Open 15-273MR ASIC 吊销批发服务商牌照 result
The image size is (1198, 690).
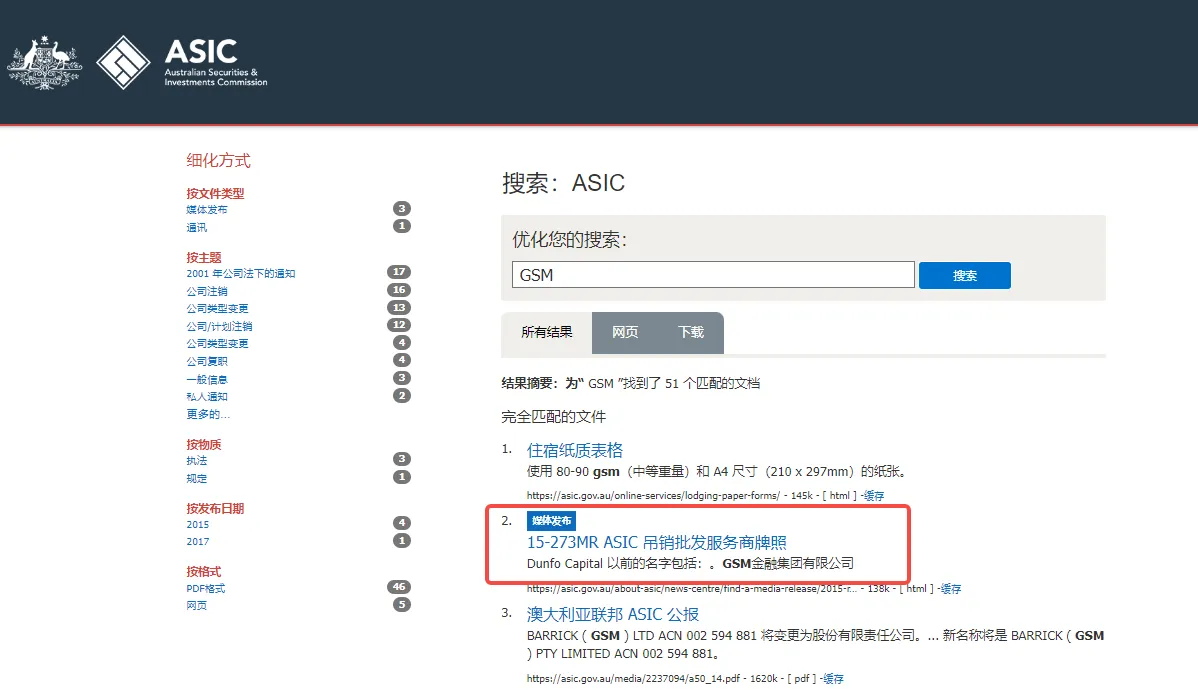[x=656, y=543]
